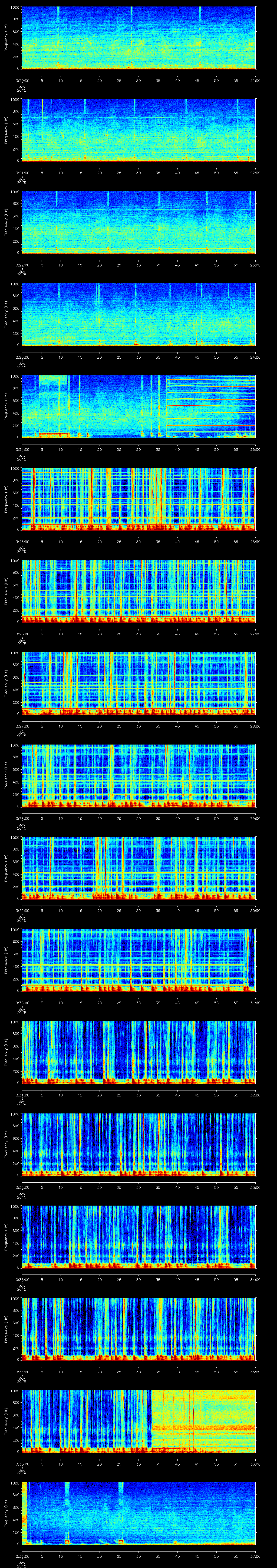The height and width of the screenshot is (1568, 277).
Task: Select the spectrogram panel starting at 0:25:00
Action: pyautogui.click(x=139, y=499)
